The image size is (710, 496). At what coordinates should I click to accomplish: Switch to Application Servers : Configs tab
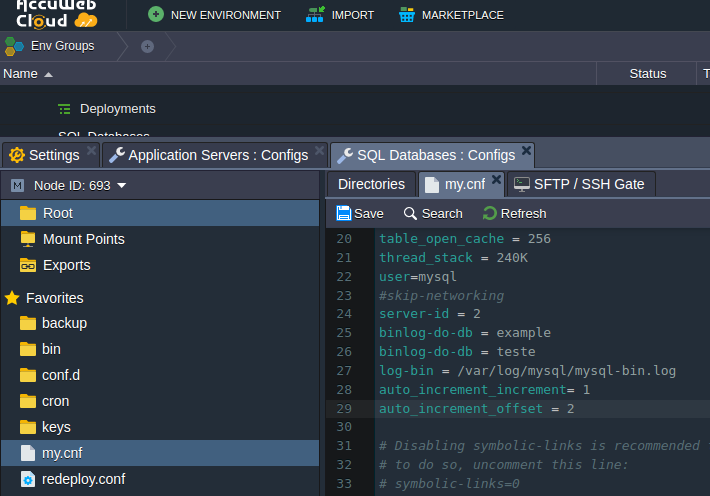coord(208,155)
